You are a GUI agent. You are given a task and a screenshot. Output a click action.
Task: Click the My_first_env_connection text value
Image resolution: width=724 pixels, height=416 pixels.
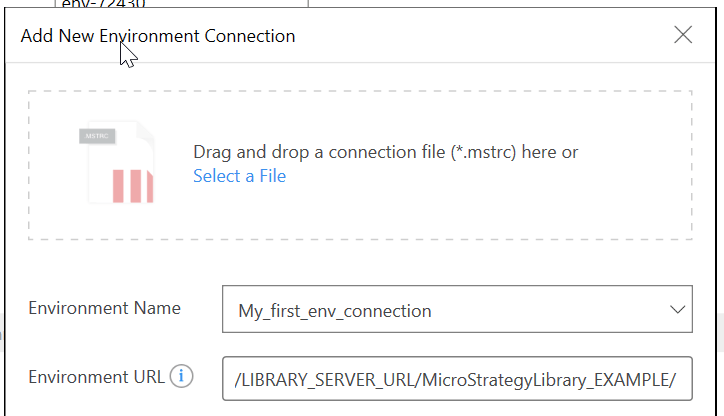335,311
